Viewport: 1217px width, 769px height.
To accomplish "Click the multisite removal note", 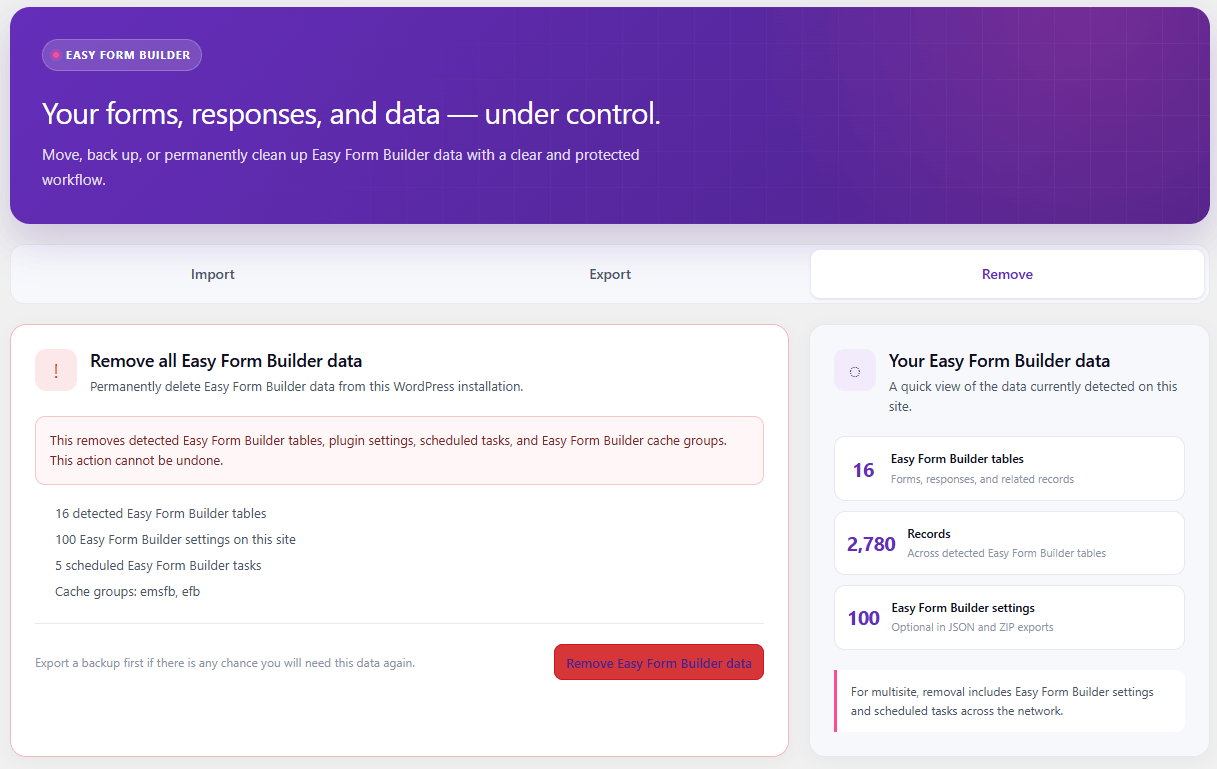I will click(1009, 701).
